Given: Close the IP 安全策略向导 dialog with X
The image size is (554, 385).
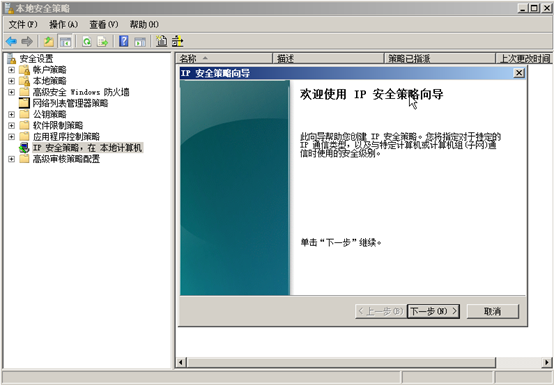Looking at the screenshot, I should point(519,73).
